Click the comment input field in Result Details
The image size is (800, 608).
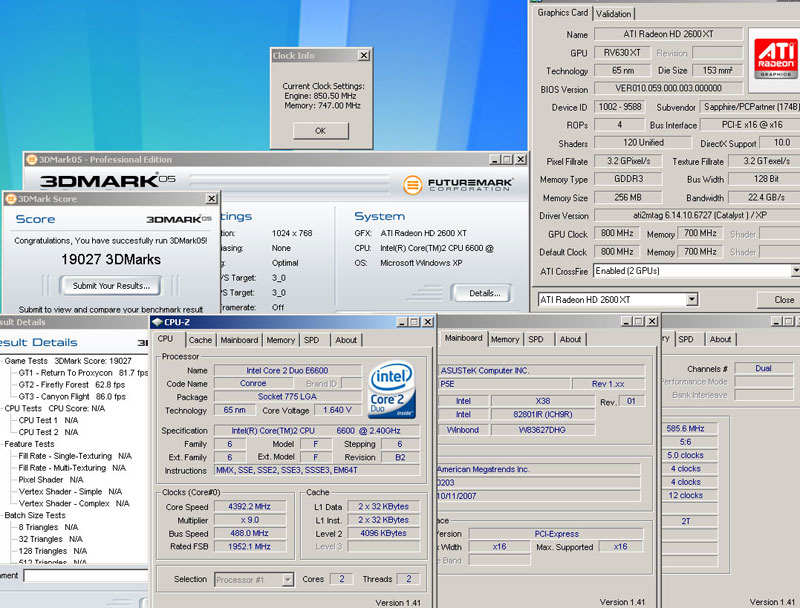(86, 575)
